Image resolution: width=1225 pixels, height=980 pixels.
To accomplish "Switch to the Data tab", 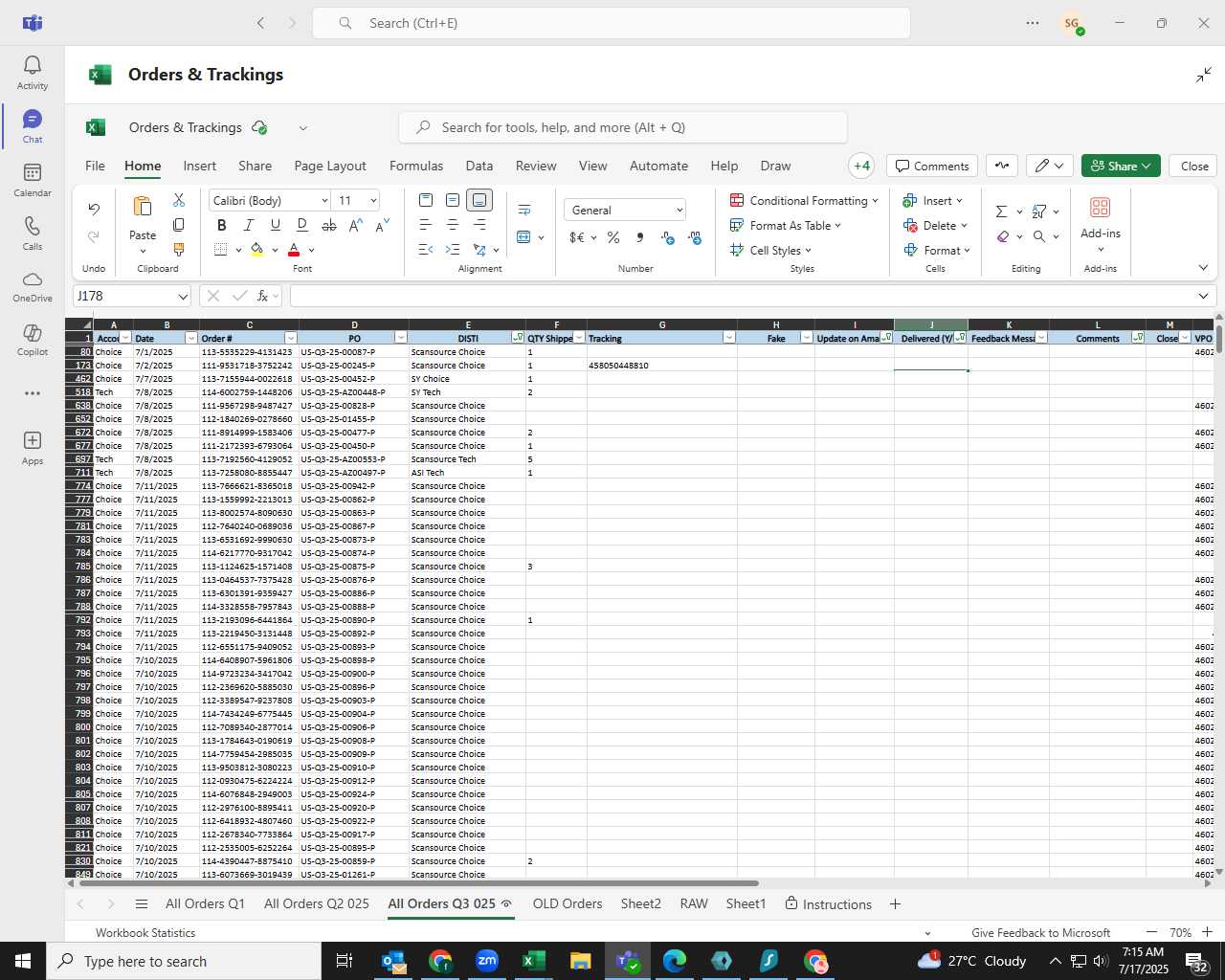I will click(479, 166).
